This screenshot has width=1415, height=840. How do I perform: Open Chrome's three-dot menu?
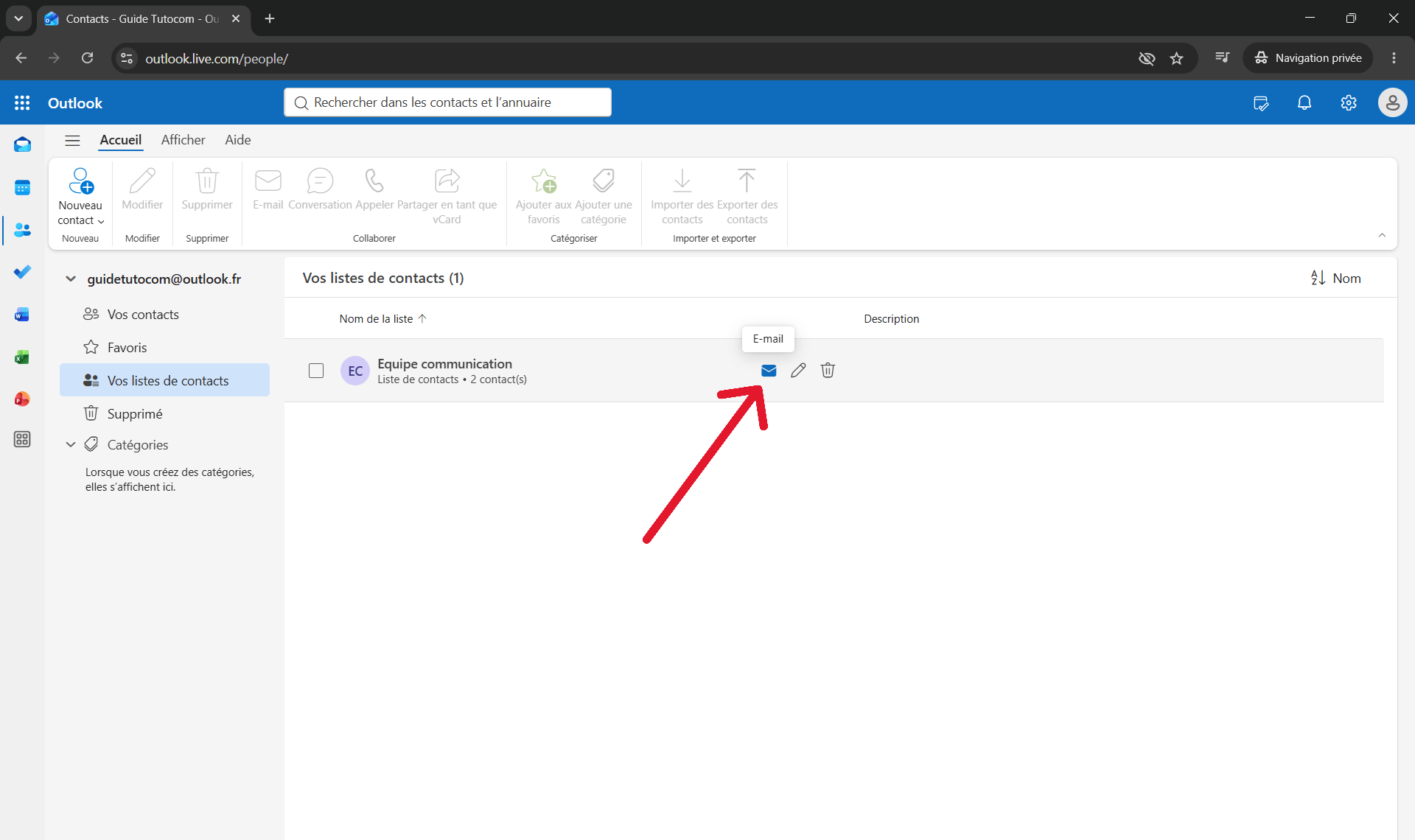(1394, 58)
